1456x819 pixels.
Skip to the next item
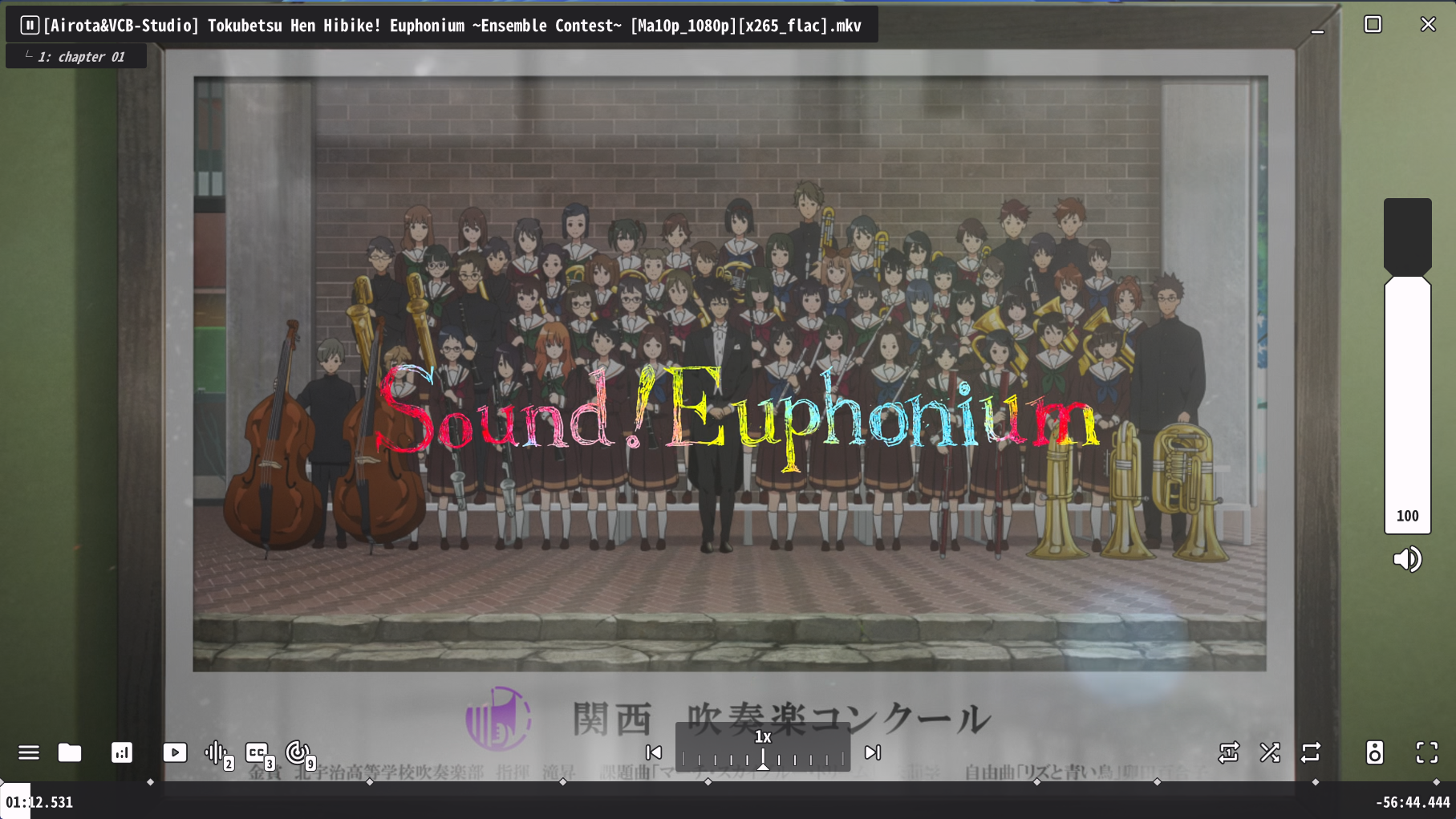pyautogui.click(x=872, y=752)
